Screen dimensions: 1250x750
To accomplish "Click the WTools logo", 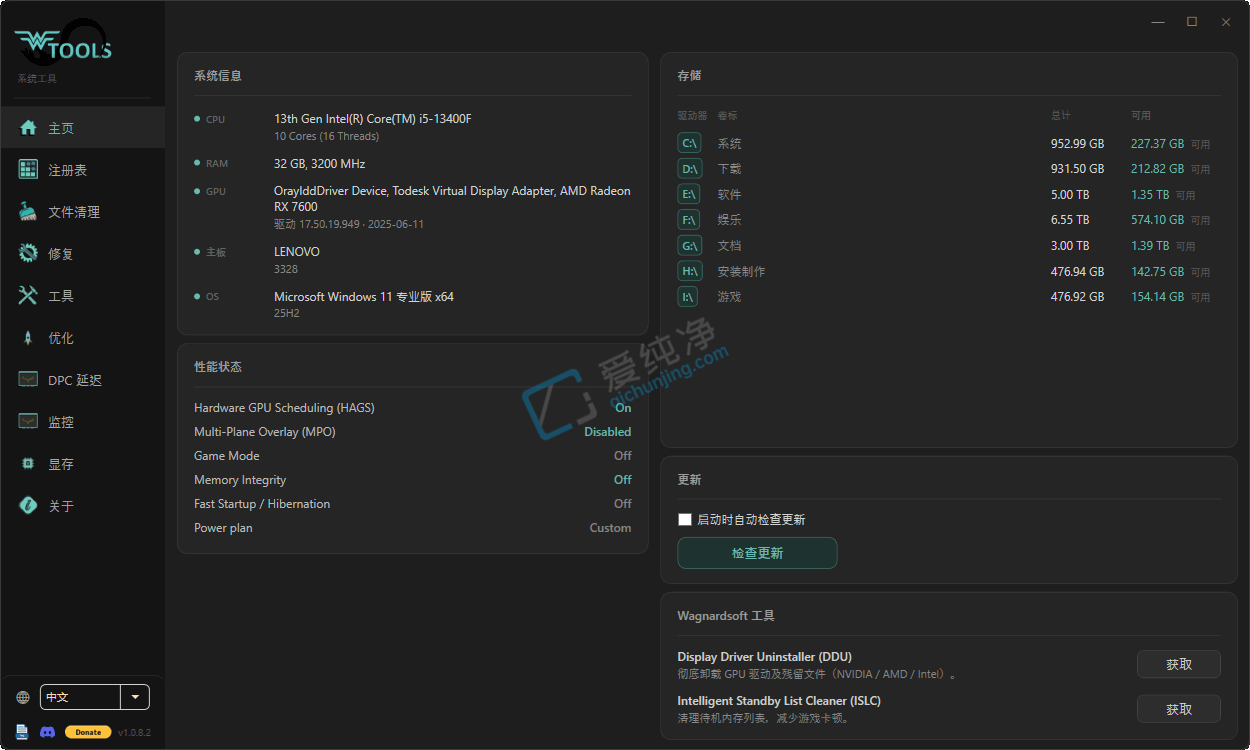I will coord(62,44).
